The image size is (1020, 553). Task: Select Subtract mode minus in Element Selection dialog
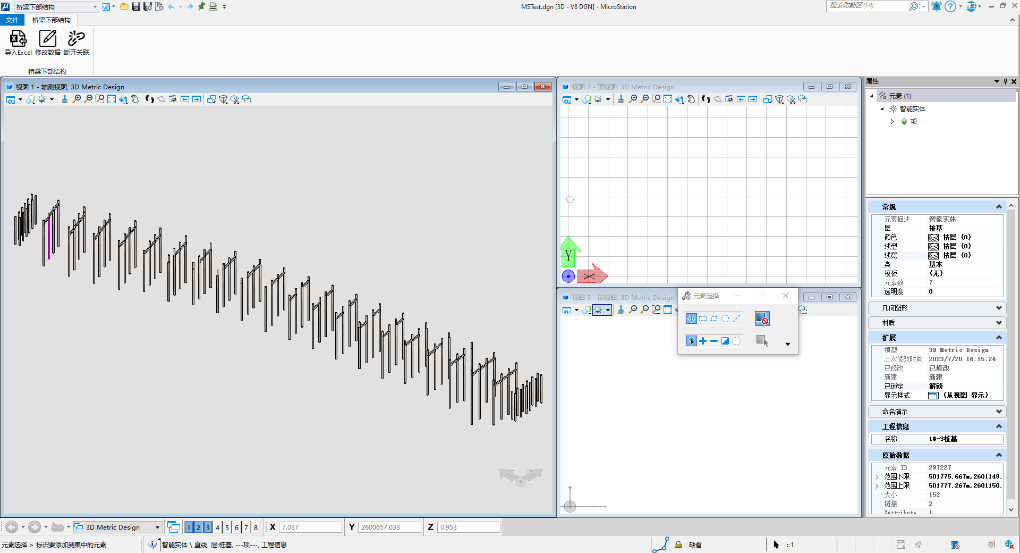(714, 340)
